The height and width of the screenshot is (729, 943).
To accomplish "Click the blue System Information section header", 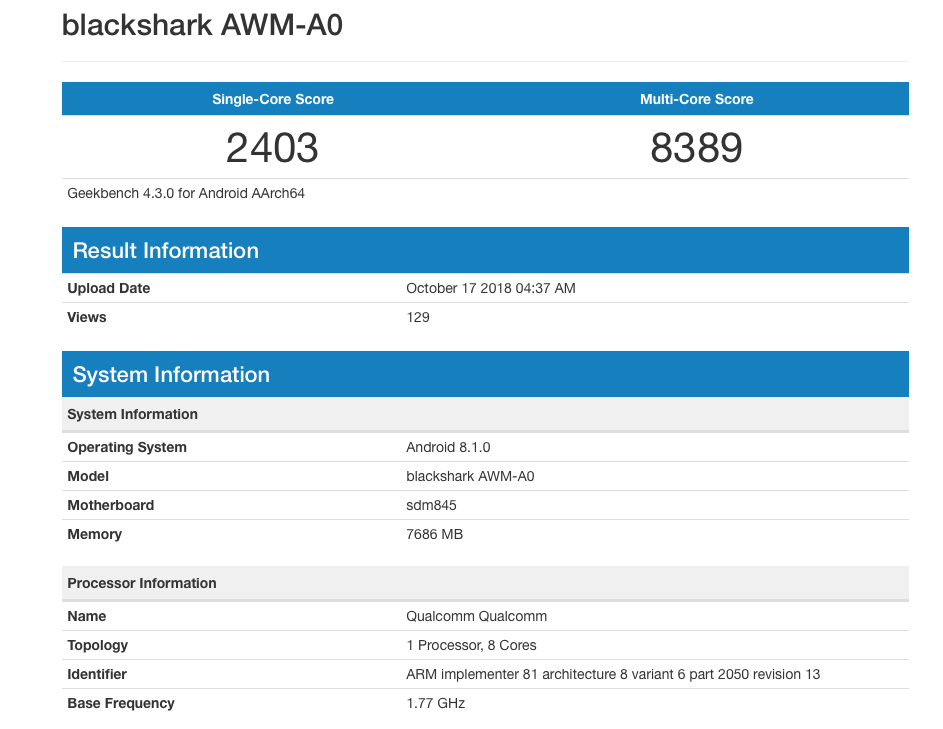I will click(171, 375).
